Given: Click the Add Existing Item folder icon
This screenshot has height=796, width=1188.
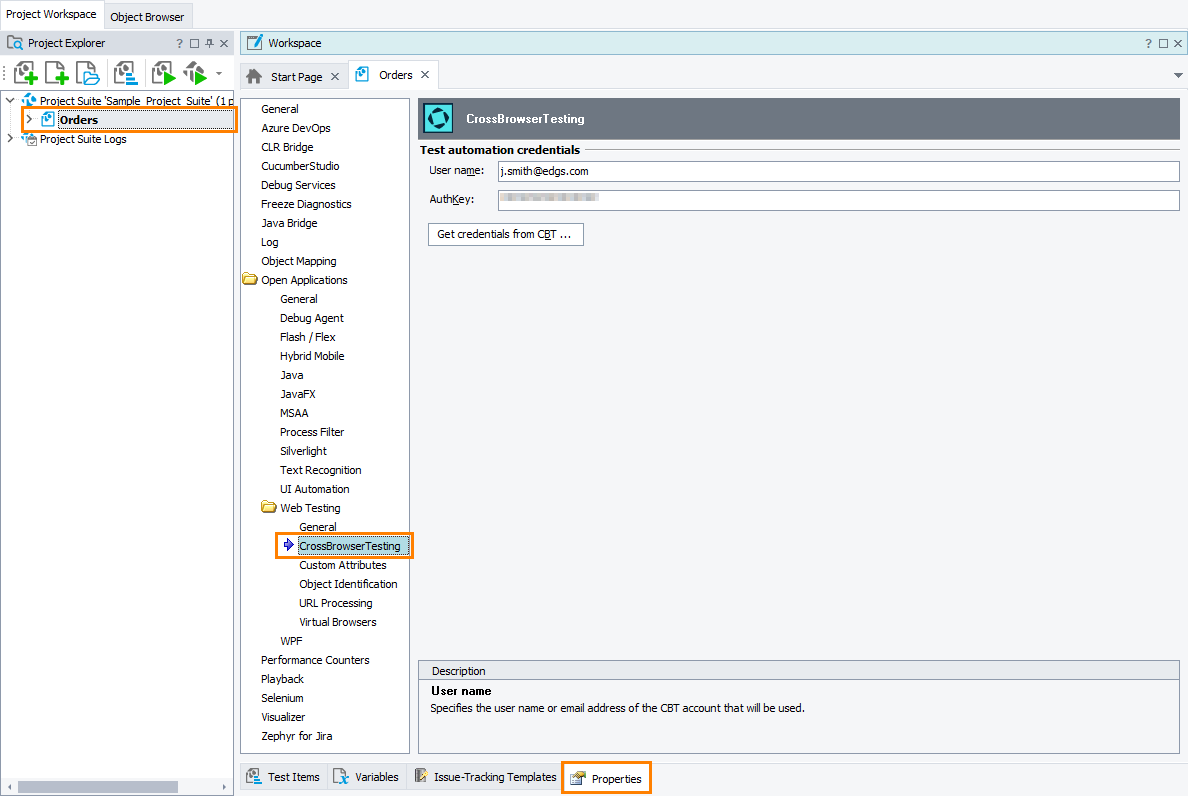Looking at the screenshot, I should (x=88, y=73).
